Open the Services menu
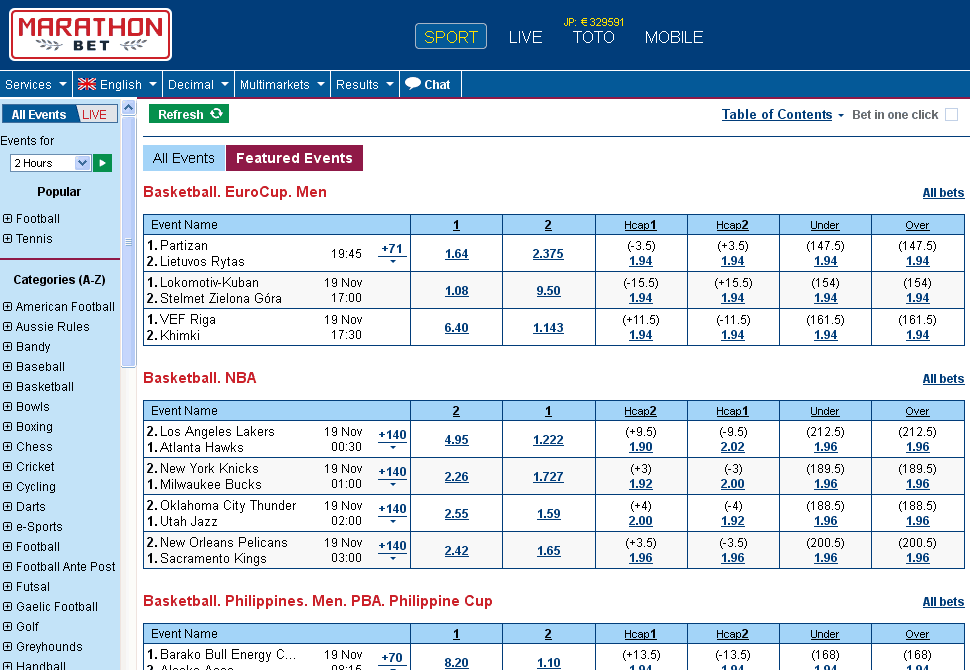The image size is (970, 670). [x=36, y=84]
